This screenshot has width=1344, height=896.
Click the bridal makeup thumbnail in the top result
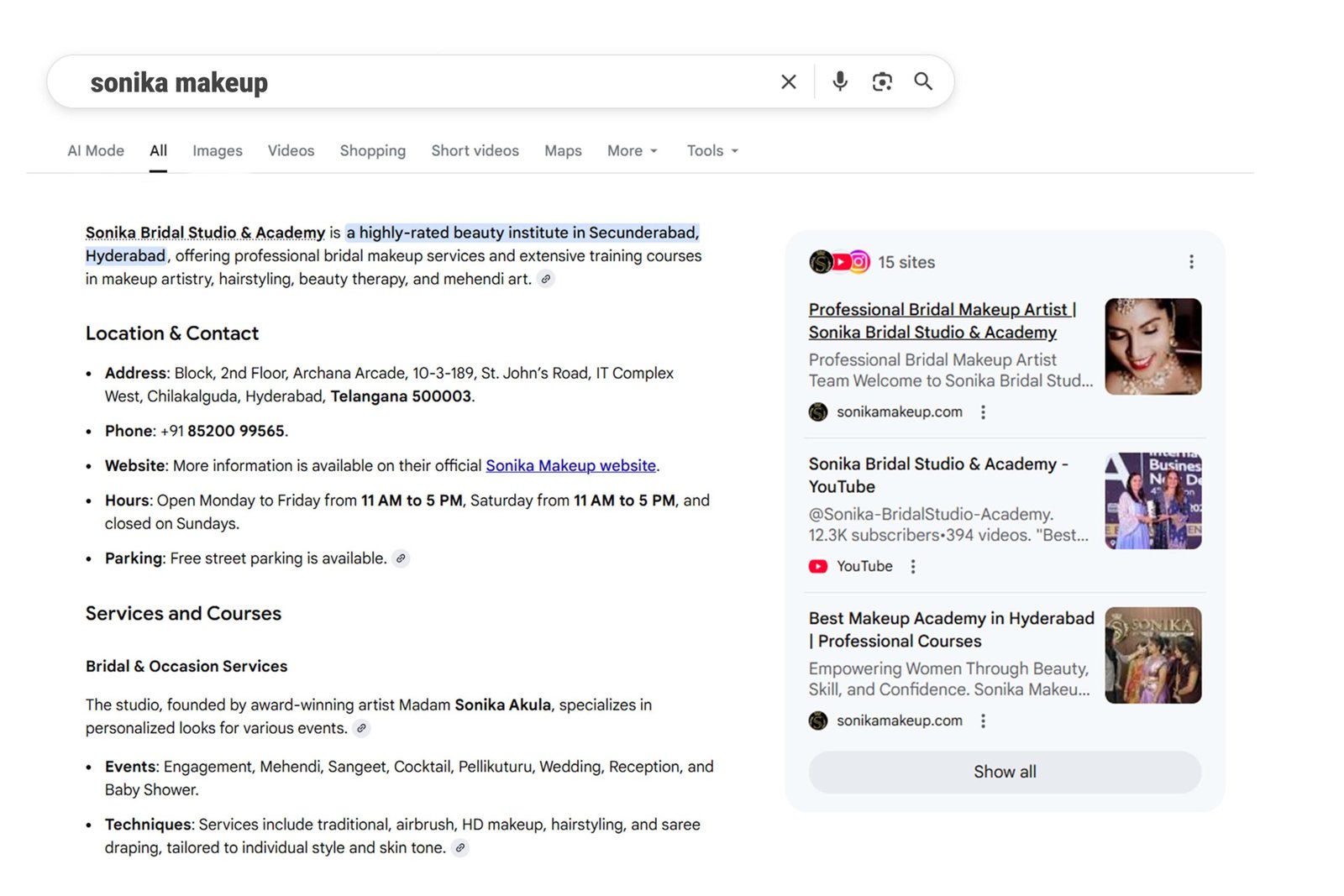pos(1152,345)
